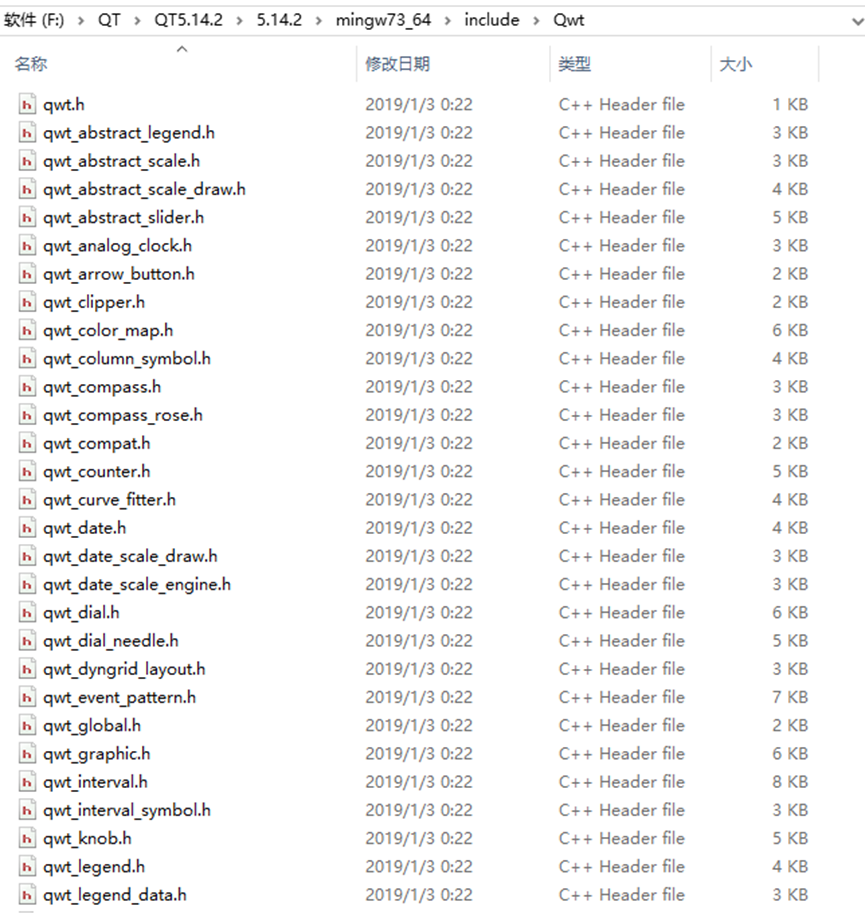Click the file icon of qwt_curve_fitter.h
This screenshot has height=918, width=865.
26,500
